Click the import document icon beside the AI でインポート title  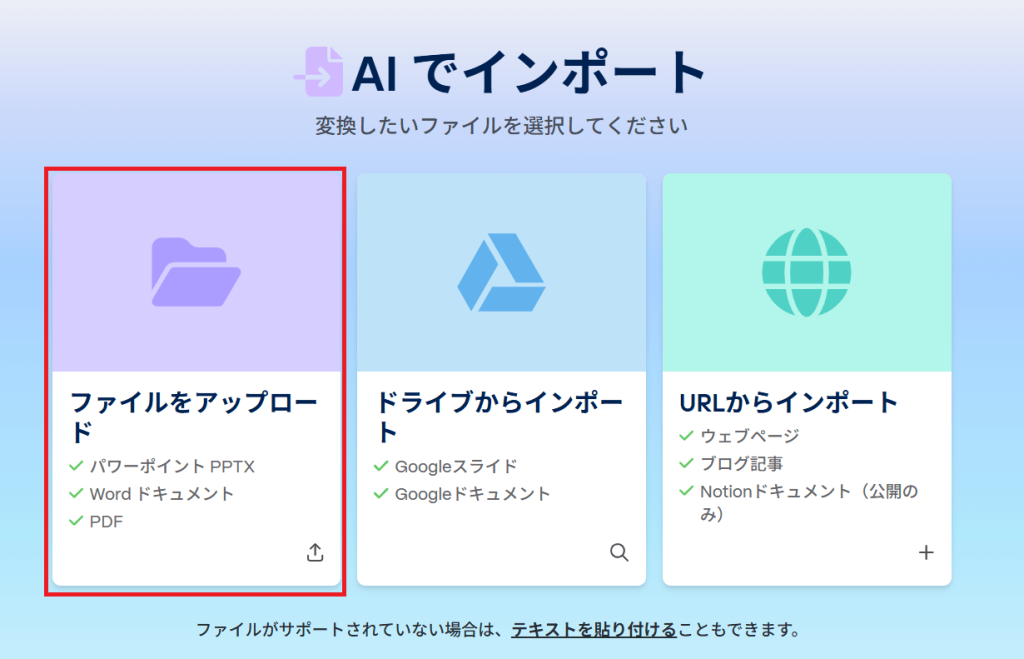[x=319, y=72]
